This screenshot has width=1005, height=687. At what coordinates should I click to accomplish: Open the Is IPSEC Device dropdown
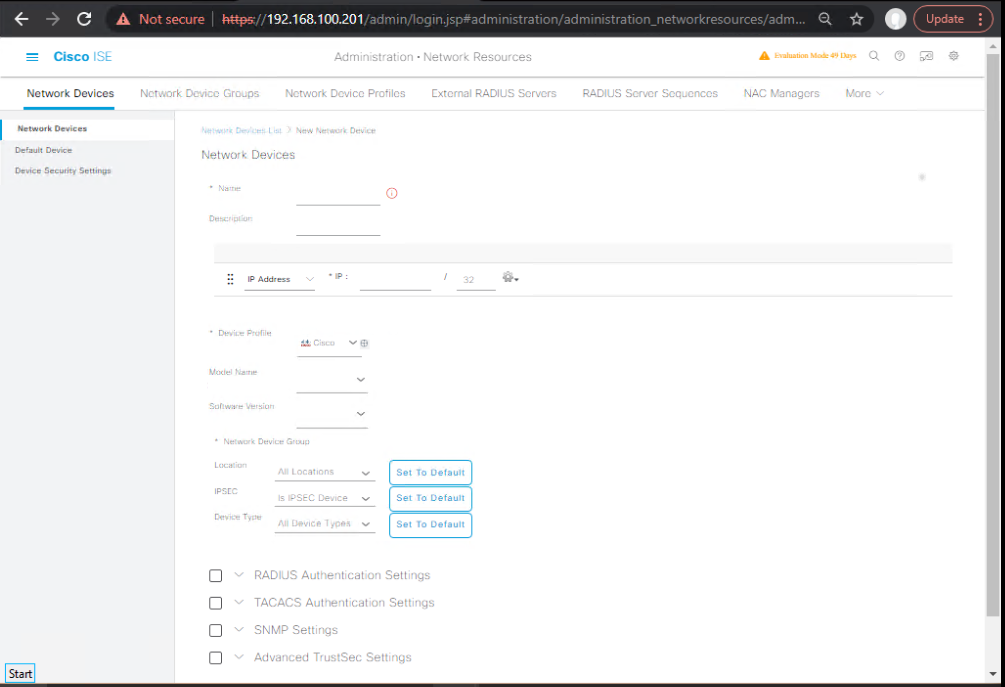(324, 498)
